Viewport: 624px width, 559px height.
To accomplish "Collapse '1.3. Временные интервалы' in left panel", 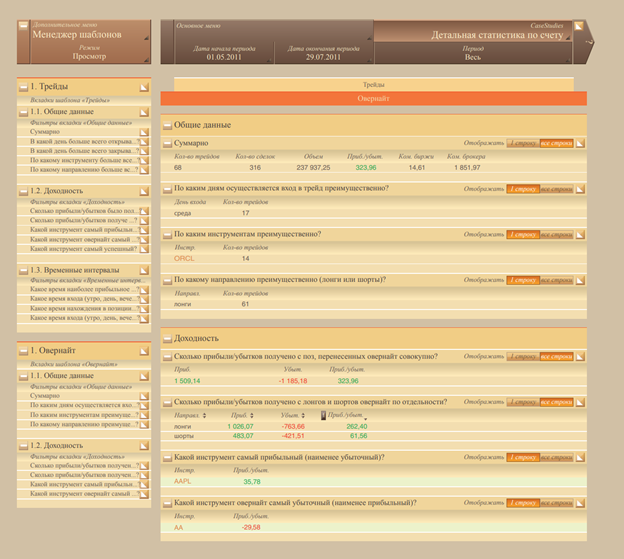I will [x=23, y=271].
